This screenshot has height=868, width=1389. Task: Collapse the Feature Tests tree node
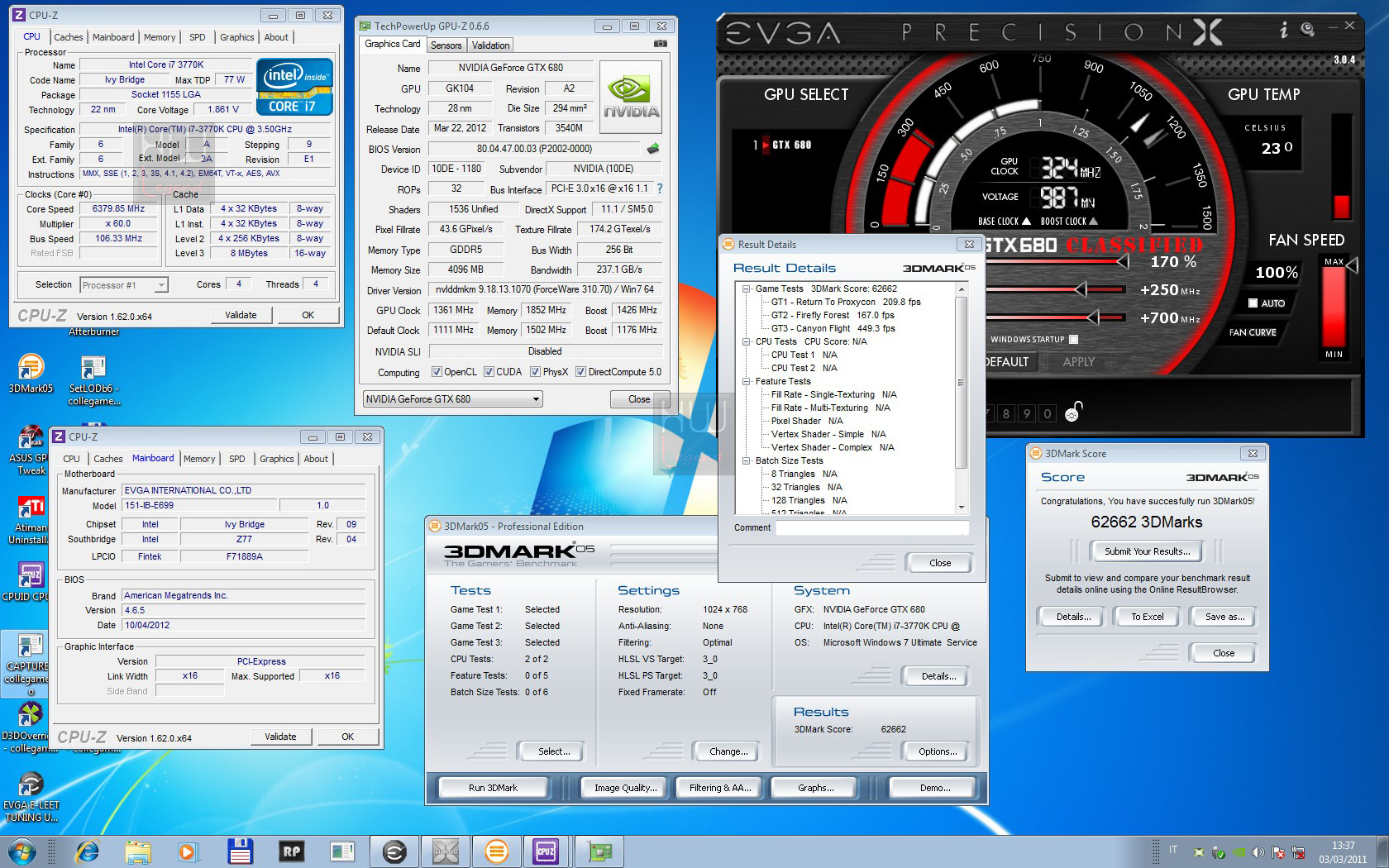746,381
